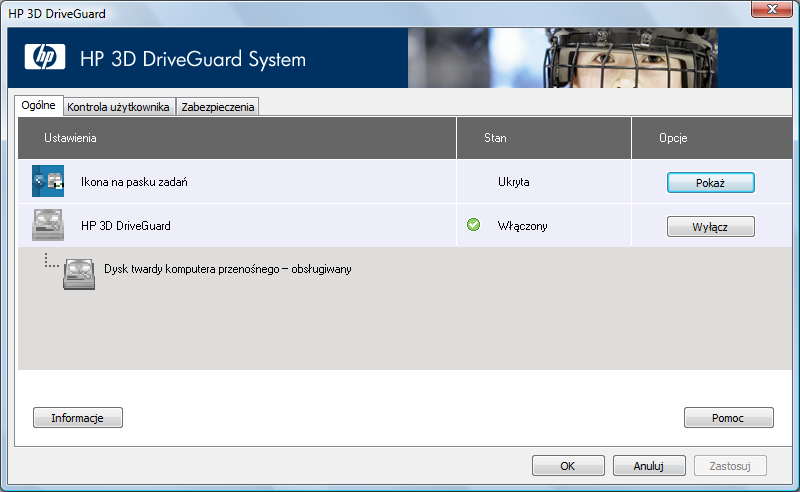Select the HP 3D DriveGuard row label
800x492 pixels.
(x=126, y=226)
